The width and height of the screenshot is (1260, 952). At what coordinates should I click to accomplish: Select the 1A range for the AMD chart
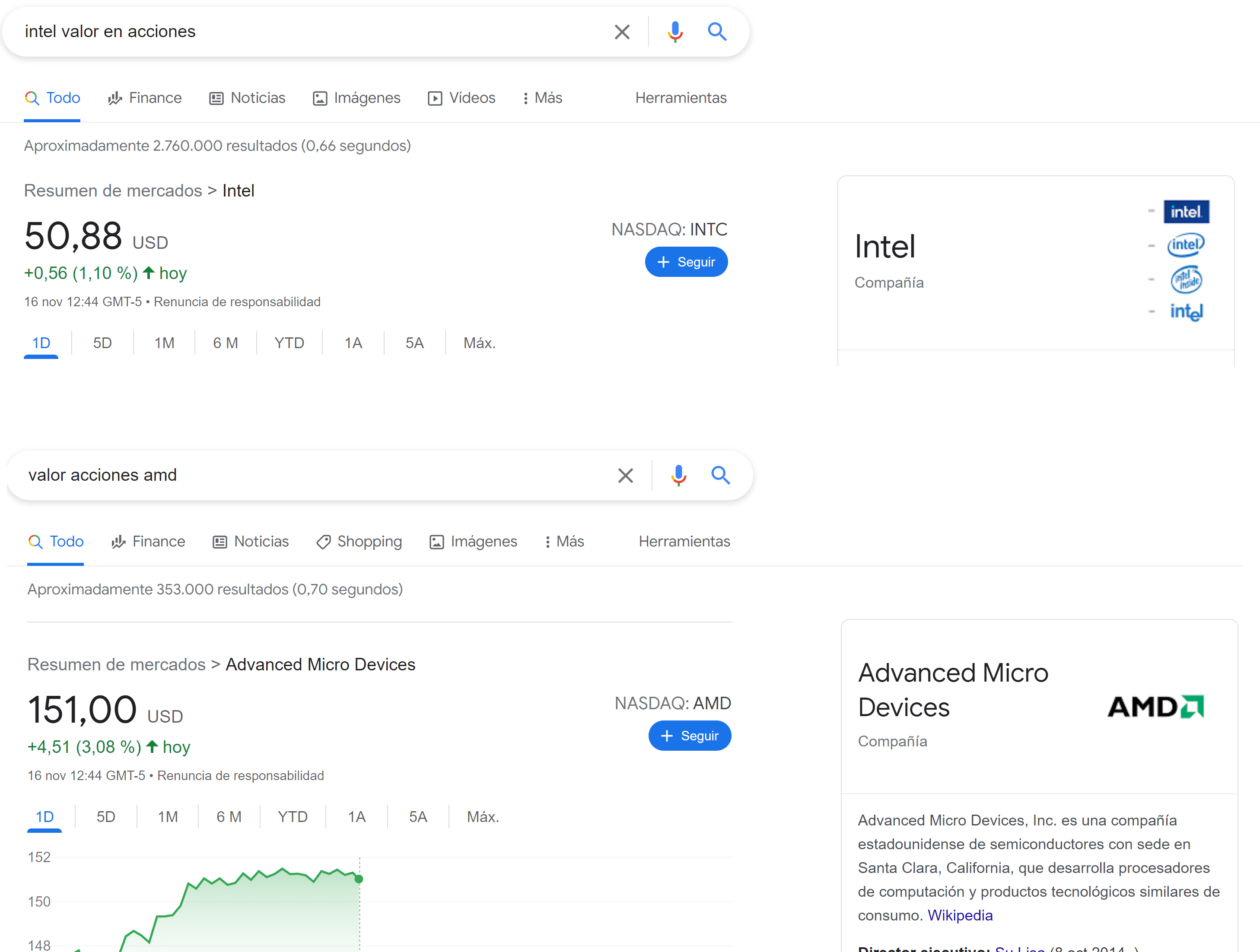[x=356, y=817]
